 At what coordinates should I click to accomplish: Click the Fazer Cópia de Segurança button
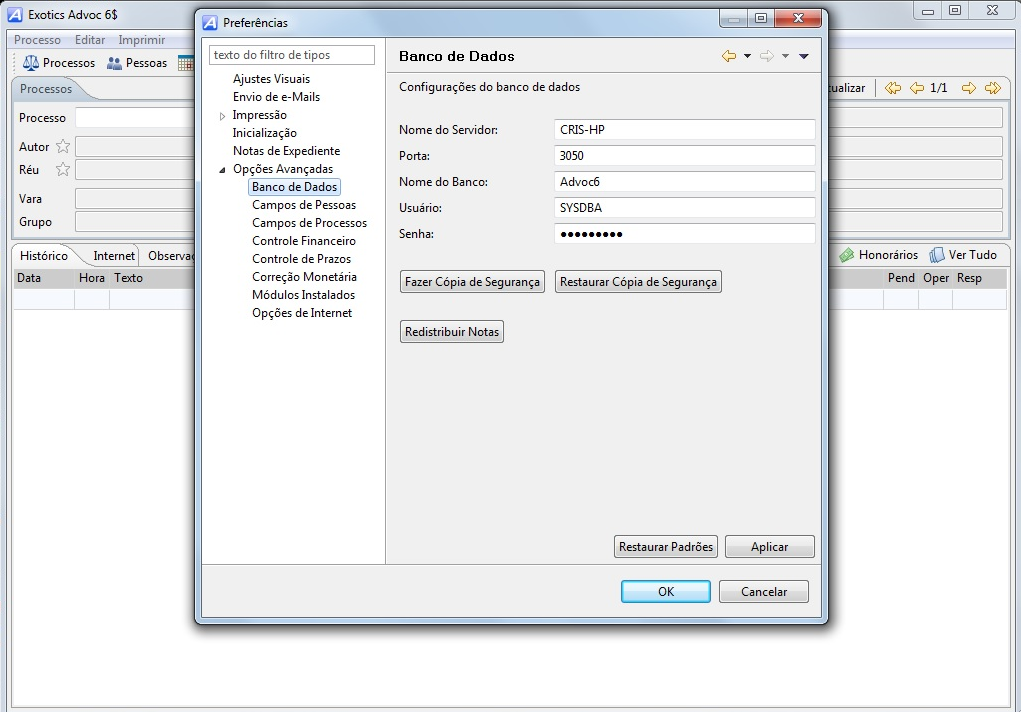coord(472,282)
